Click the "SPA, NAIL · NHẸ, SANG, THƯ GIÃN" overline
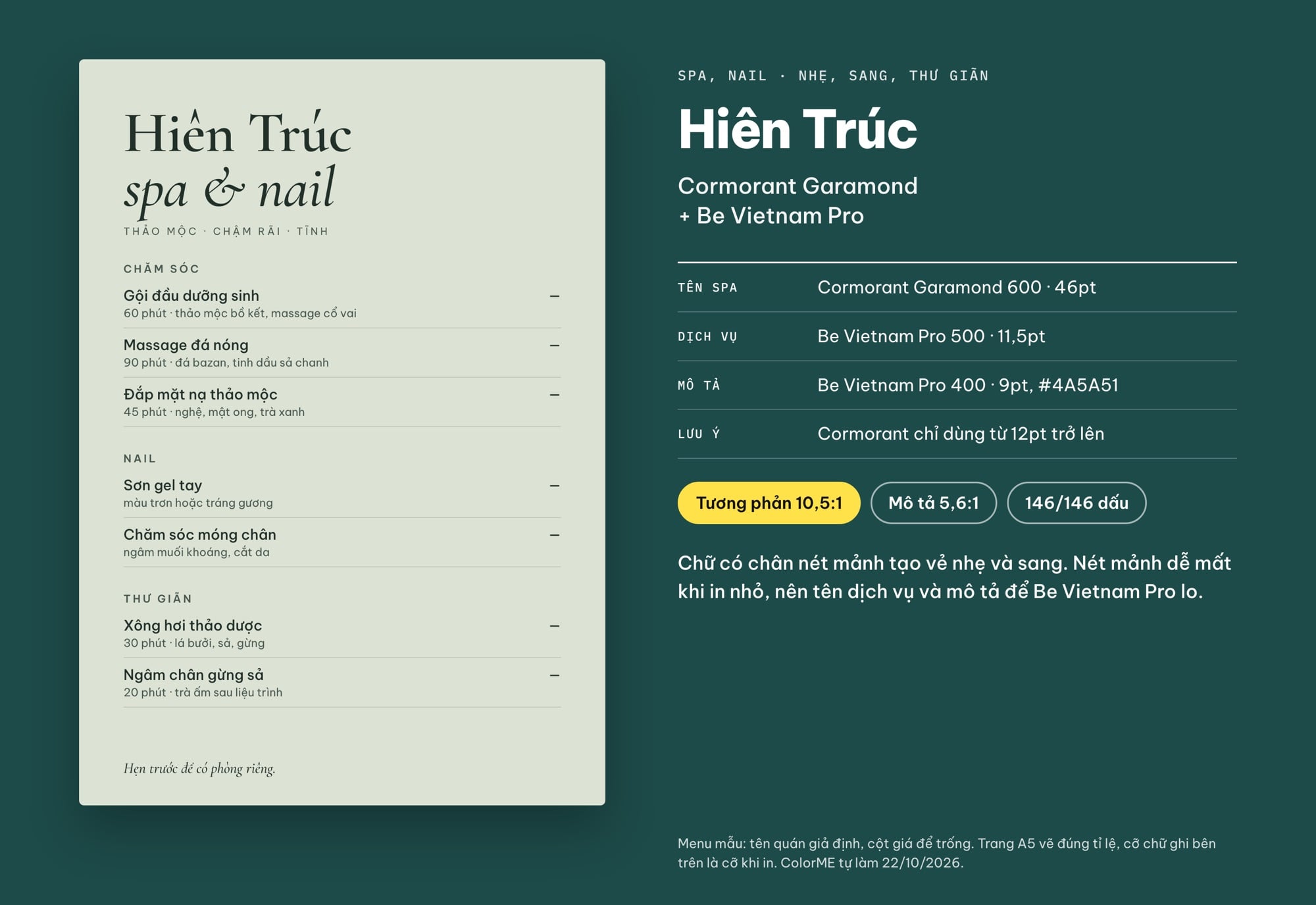Viewport: 1316px width, 905px height. [833, 76]
